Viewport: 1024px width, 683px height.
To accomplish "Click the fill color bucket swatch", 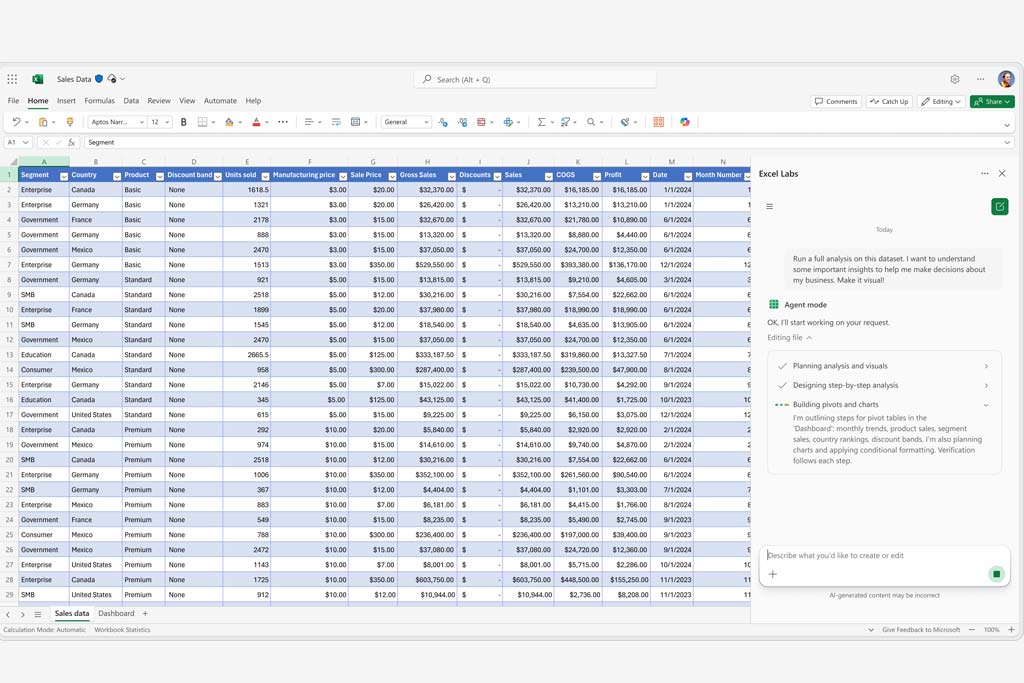I will coord(229,122).
